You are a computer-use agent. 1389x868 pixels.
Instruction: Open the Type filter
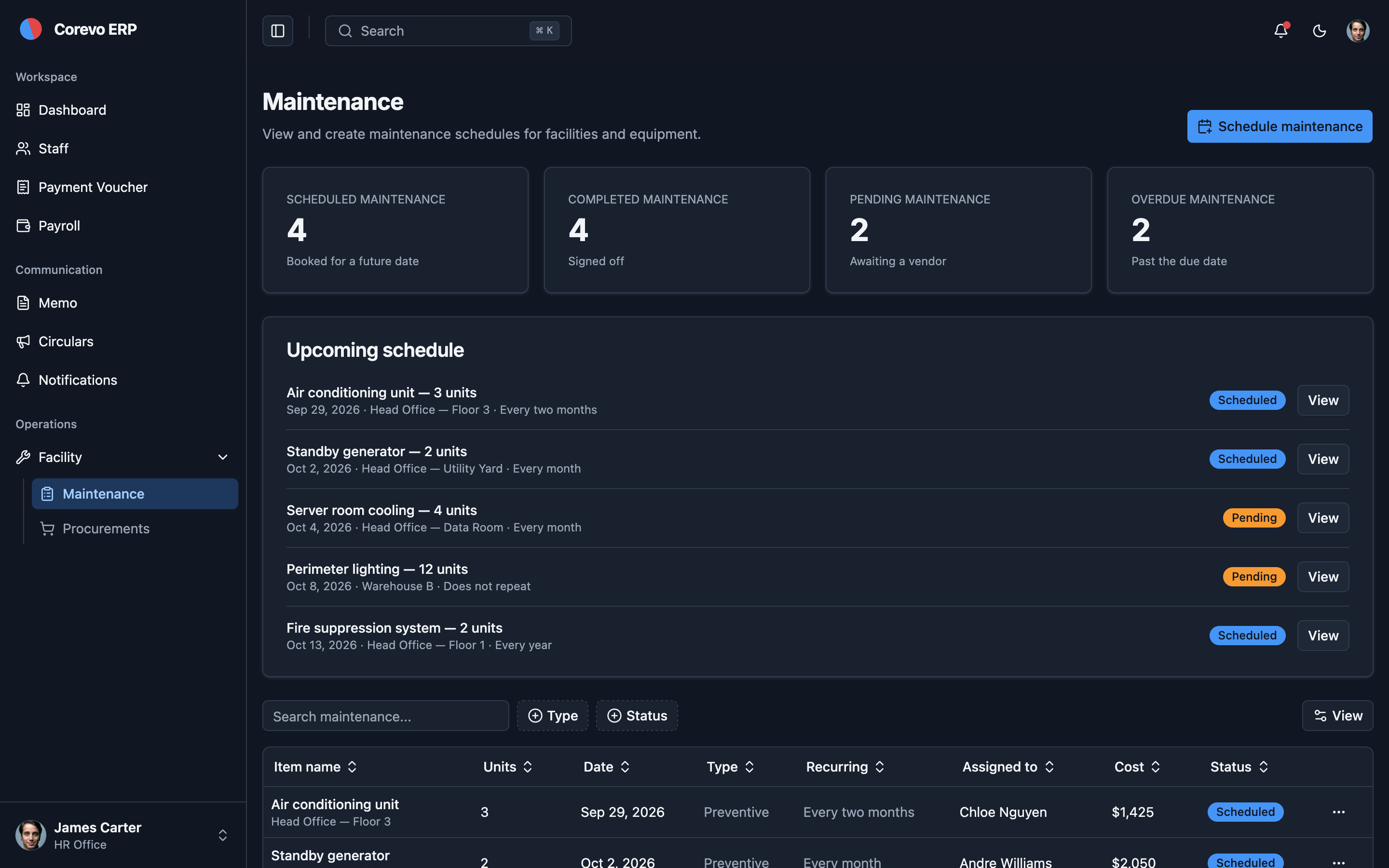[x=553, y=716]
